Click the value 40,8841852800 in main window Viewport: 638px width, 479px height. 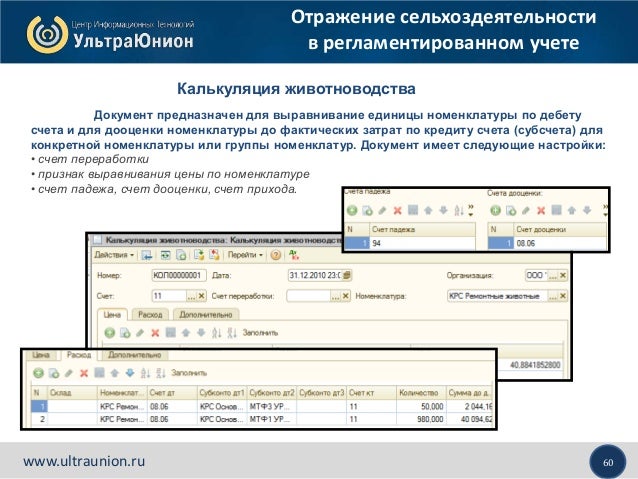tap(535, 365)
